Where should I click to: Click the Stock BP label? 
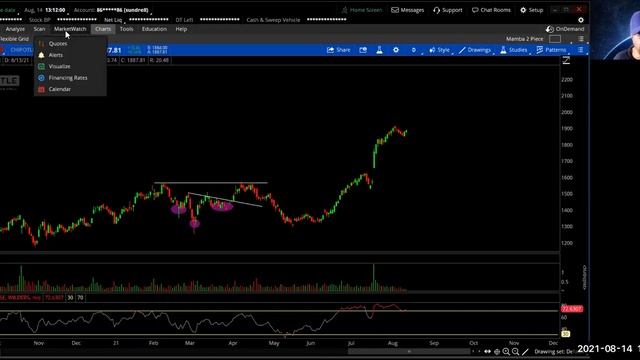[x=39, y=20]
